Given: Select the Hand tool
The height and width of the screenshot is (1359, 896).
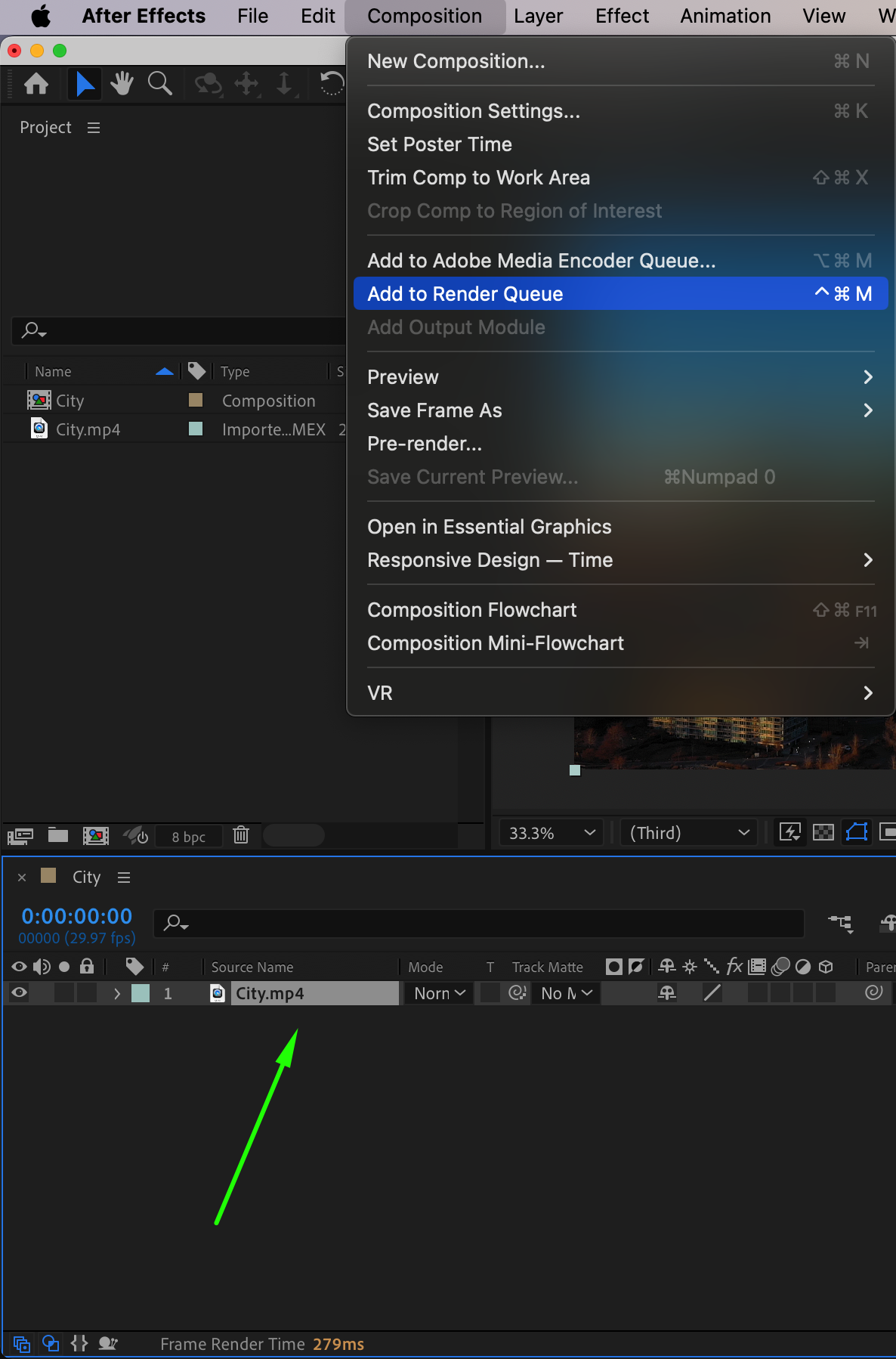Looking at the screenshot, I should coord(122,84).
